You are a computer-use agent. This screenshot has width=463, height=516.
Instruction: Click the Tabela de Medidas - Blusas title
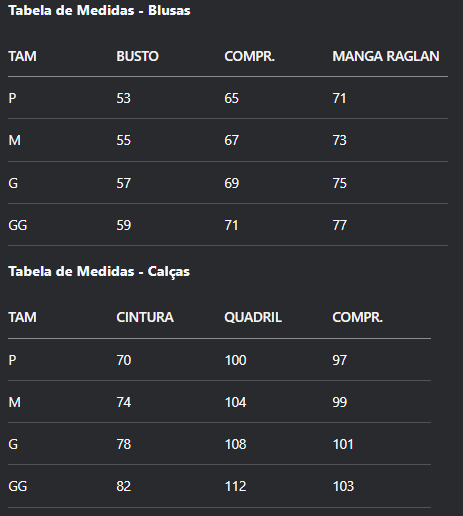[99, 10]
